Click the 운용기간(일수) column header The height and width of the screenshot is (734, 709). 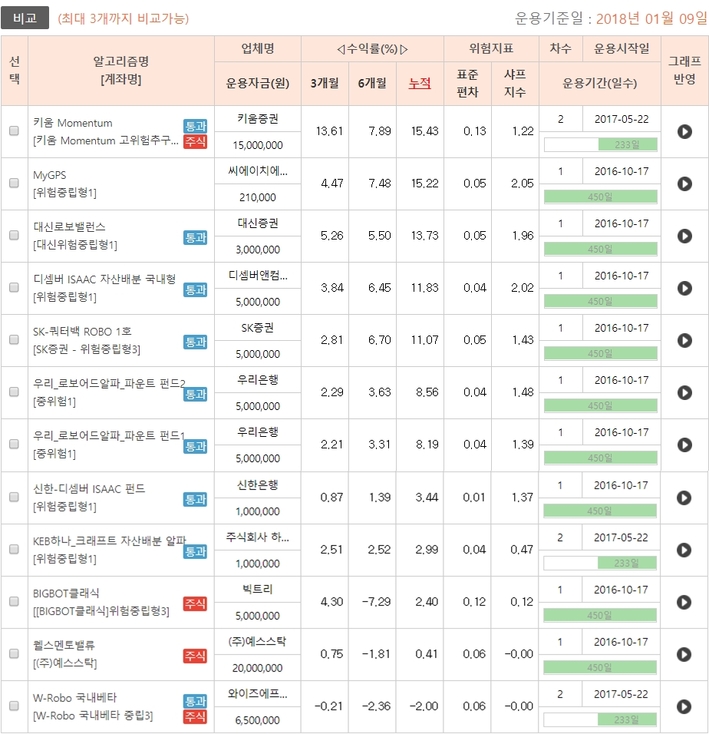pos(599,83)
